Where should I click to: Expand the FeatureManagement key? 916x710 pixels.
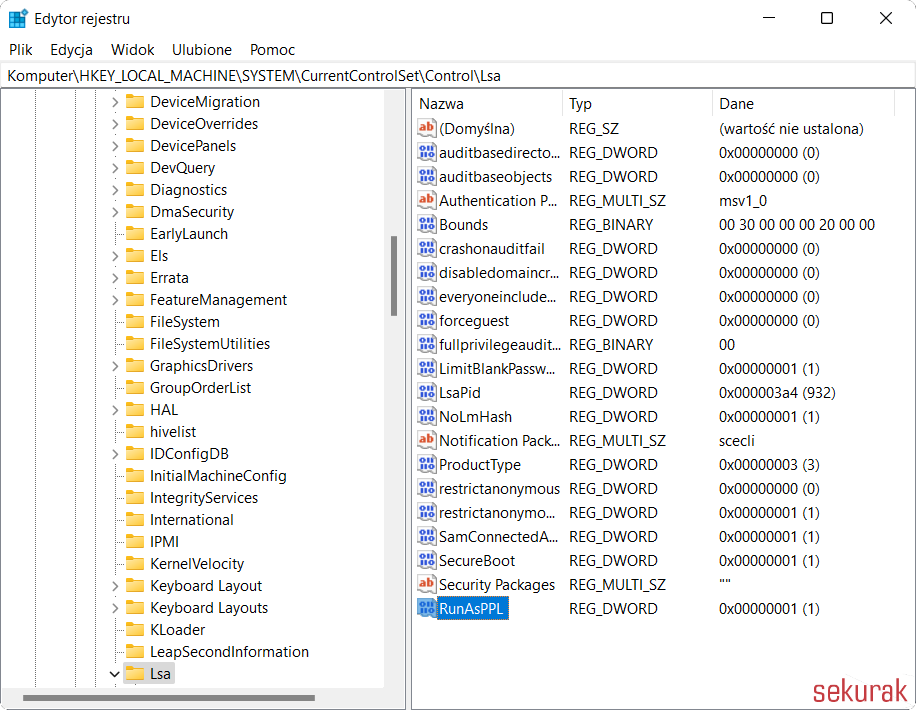point(114,300)
